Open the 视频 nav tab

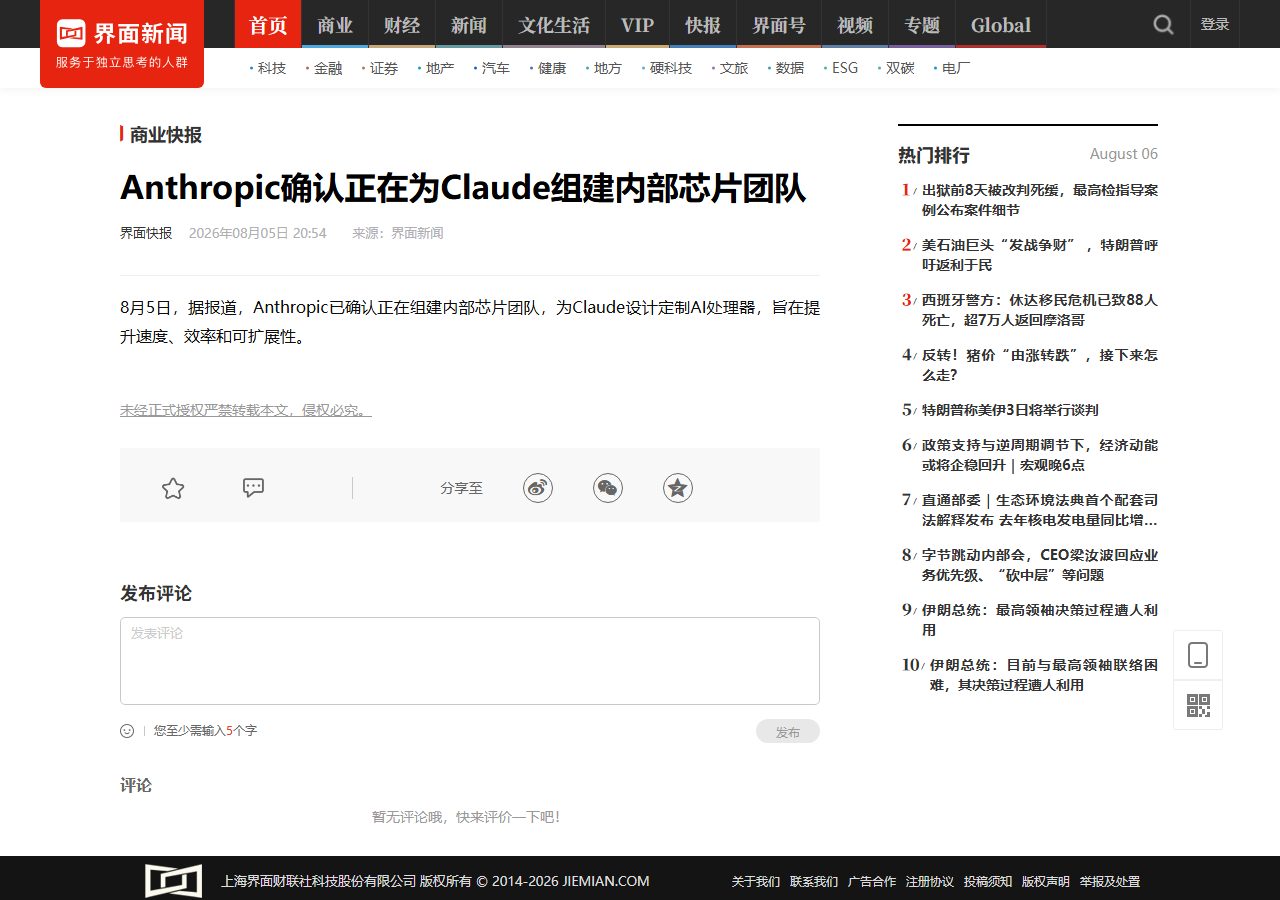855,24
